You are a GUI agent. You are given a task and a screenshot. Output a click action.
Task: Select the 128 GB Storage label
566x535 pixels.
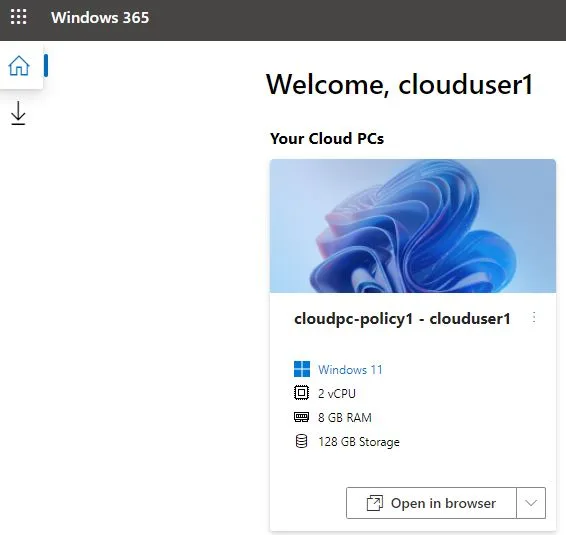tap(359, 442)
